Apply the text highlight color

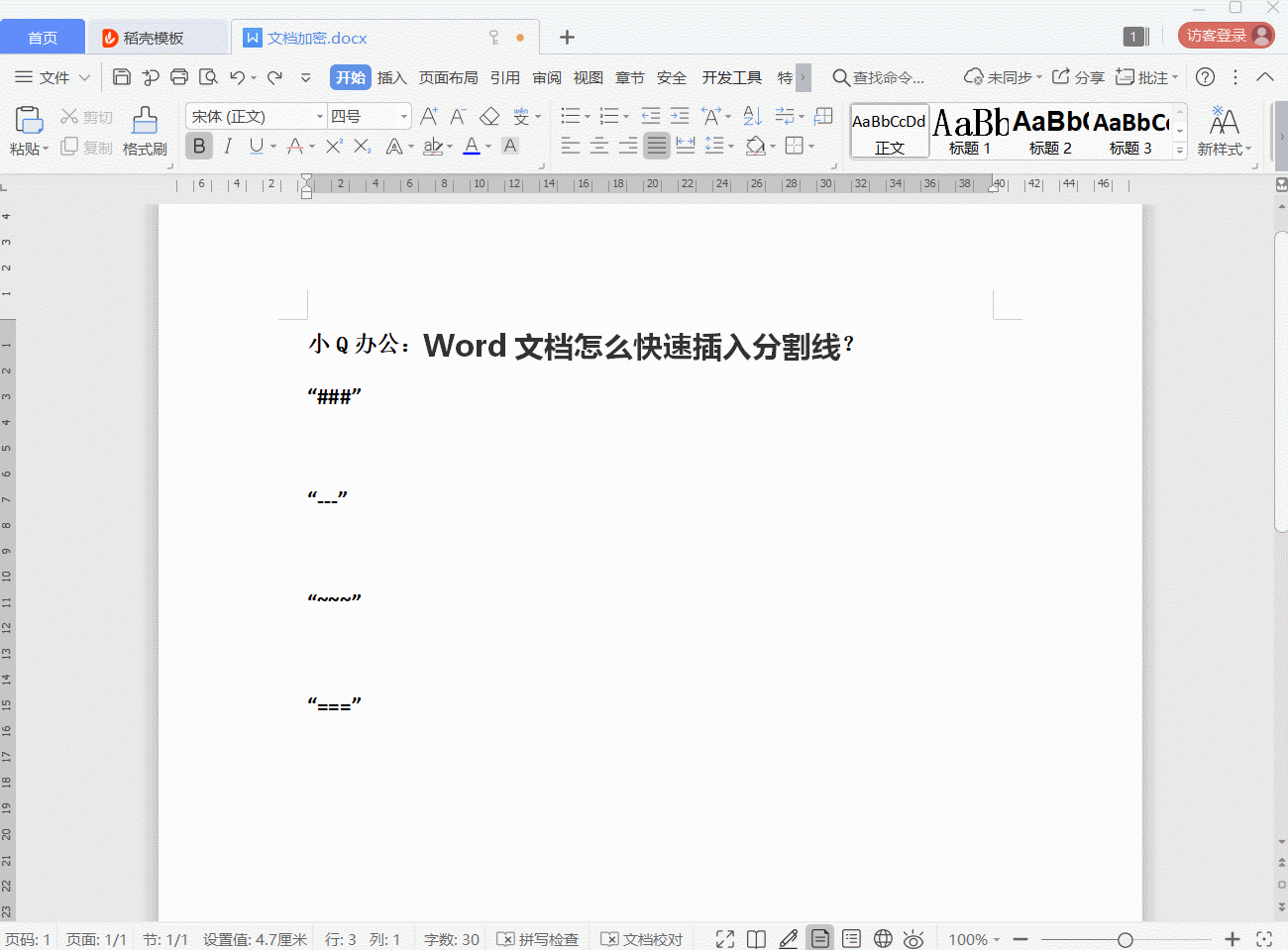[433, 147]
